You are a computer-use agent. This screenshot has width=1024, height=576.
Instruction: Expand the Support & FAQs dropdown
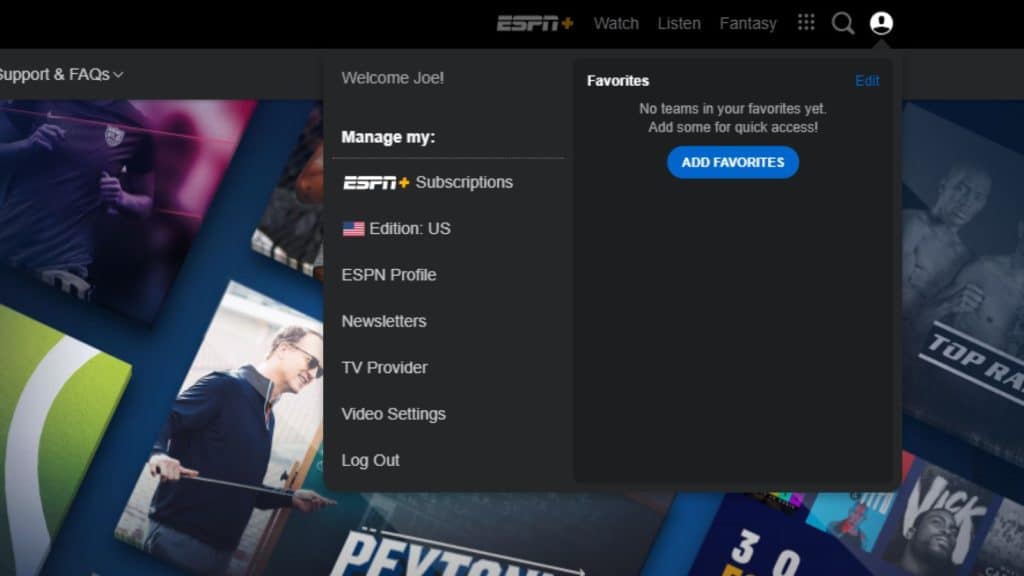(60, 75)
